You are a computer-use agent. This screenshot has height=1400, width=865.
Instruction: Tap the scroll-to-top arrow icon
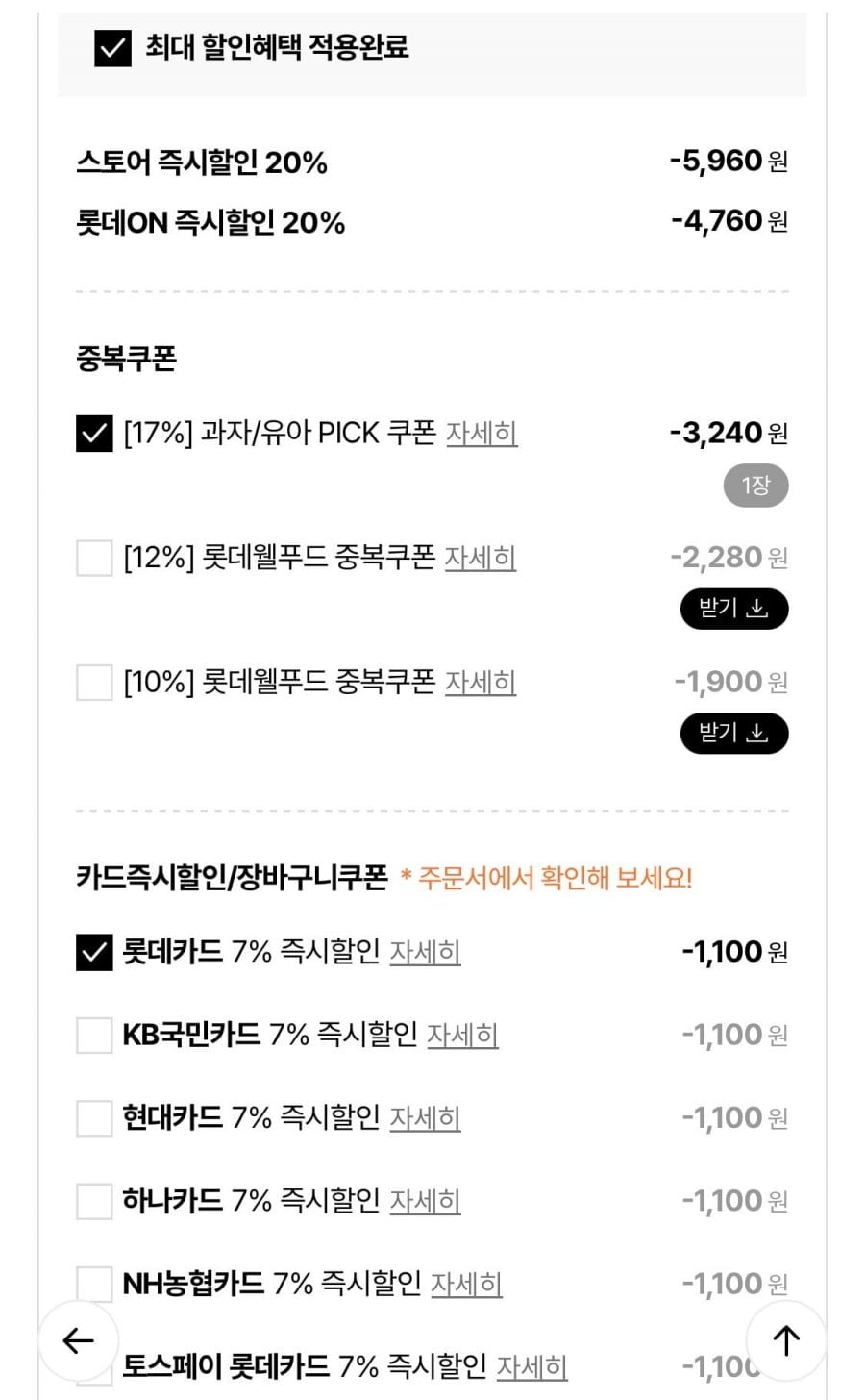(x=786, y=1340)
